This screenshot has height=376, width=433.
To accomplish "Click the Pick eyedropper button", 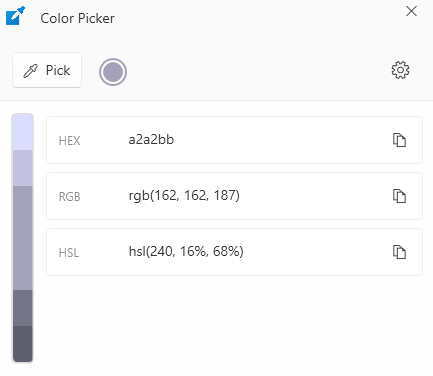I will tap(47, 70).
